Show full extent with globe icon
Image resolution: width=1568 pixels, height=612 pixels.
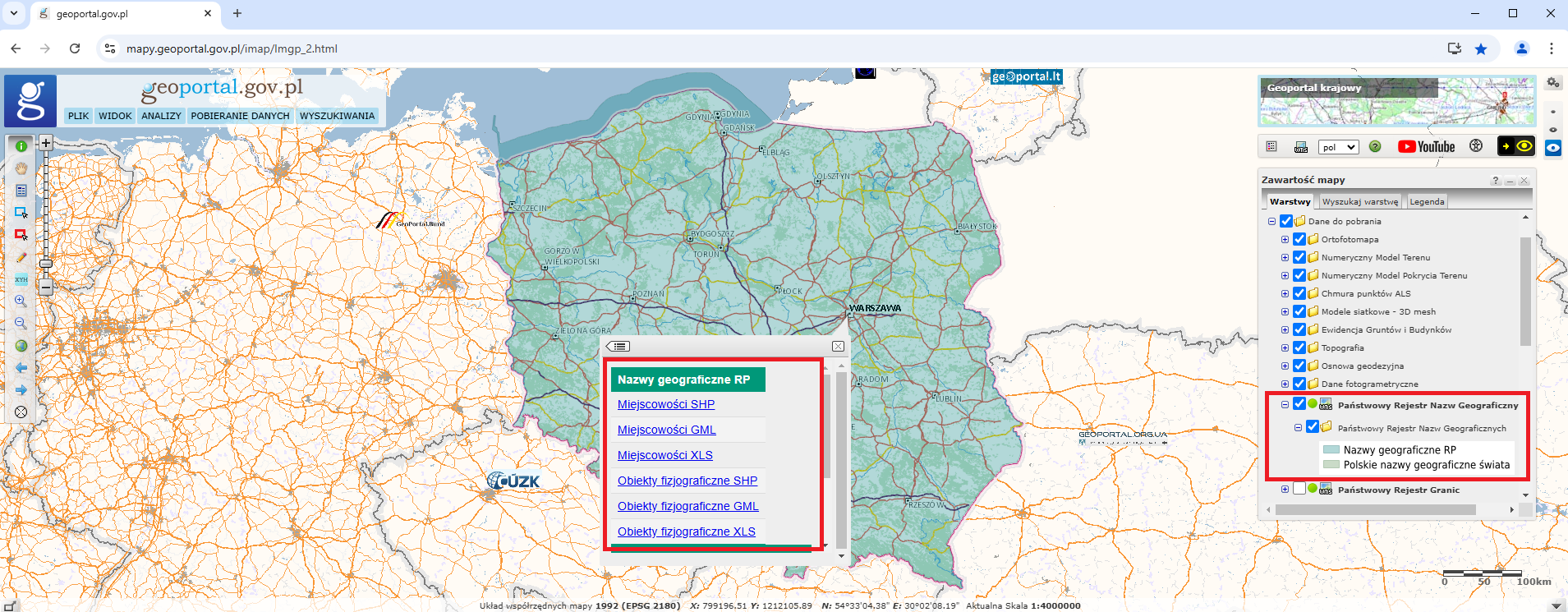point(21,346)
